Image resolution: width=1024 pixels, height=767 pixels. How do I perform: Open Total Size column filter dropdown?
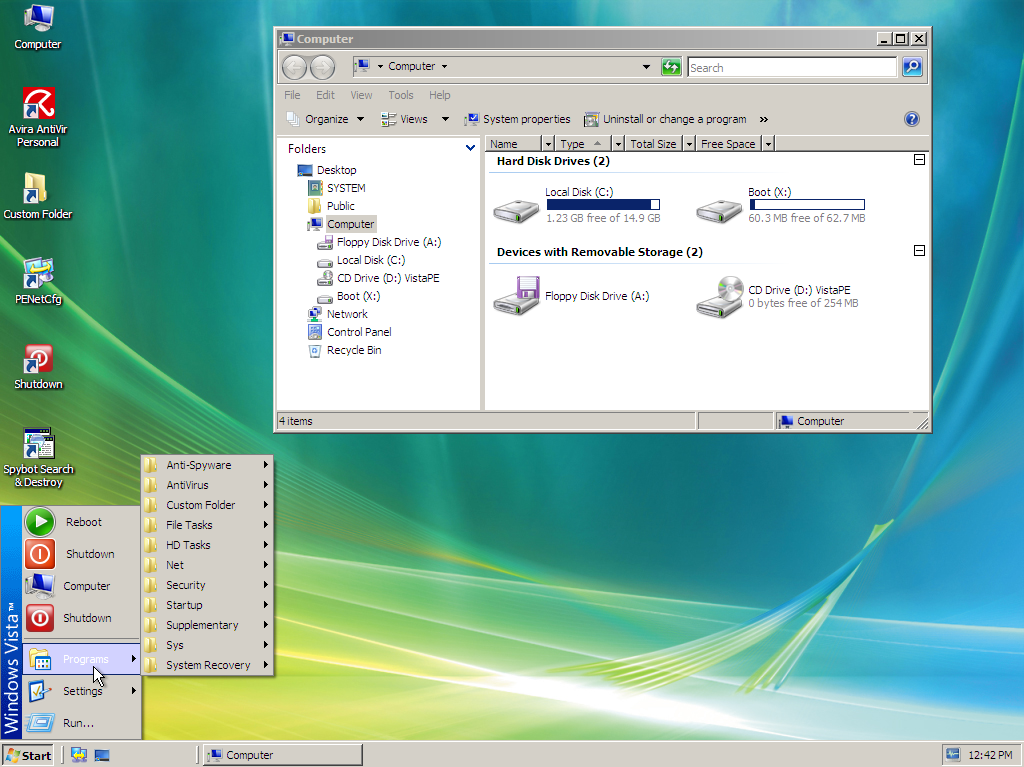(688, 144)
